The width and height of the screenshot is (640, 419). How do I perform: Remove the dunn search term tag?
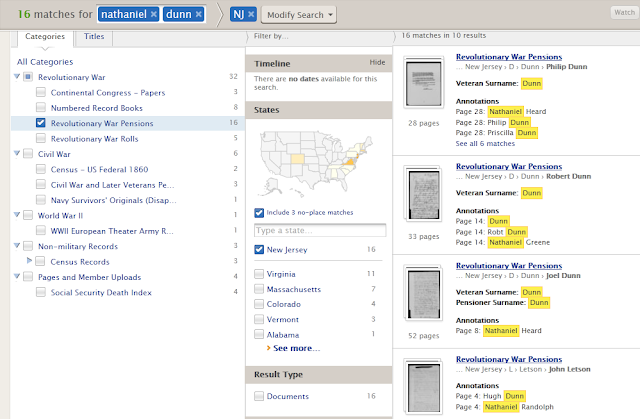[198, 14]
